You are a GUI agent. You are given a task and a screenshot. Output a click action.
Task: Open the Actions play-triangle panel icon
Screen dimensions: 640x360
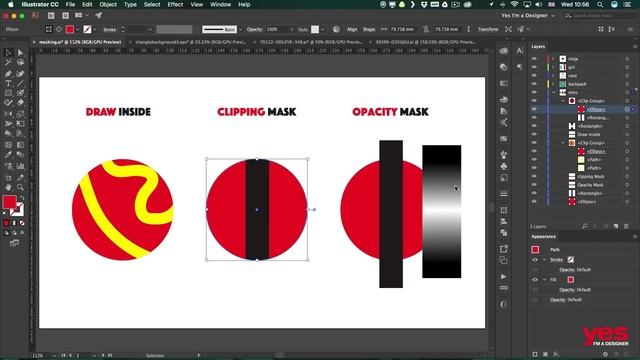coord(504,277)
